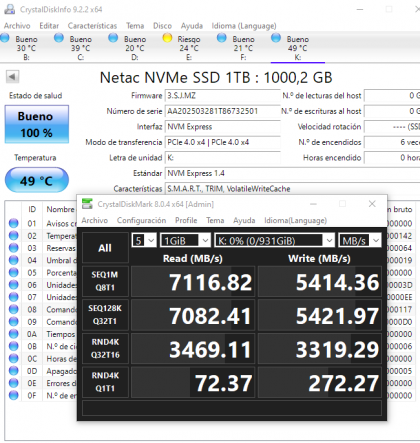The height and width of the screenshot is (443, 420).
Task: Click the CrystalDiskInfo app icon in title bar
Action: tap(9, 9)
